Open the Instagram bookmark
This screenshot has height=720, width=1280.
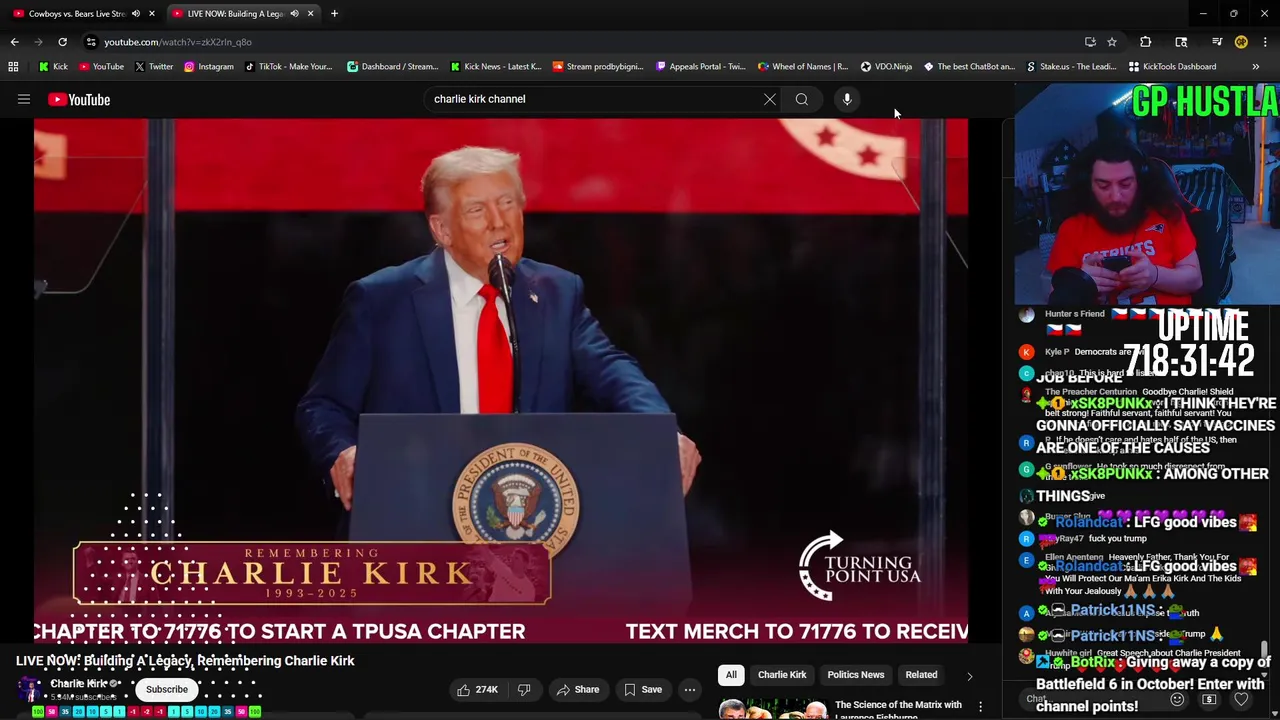tap(208, 66)
